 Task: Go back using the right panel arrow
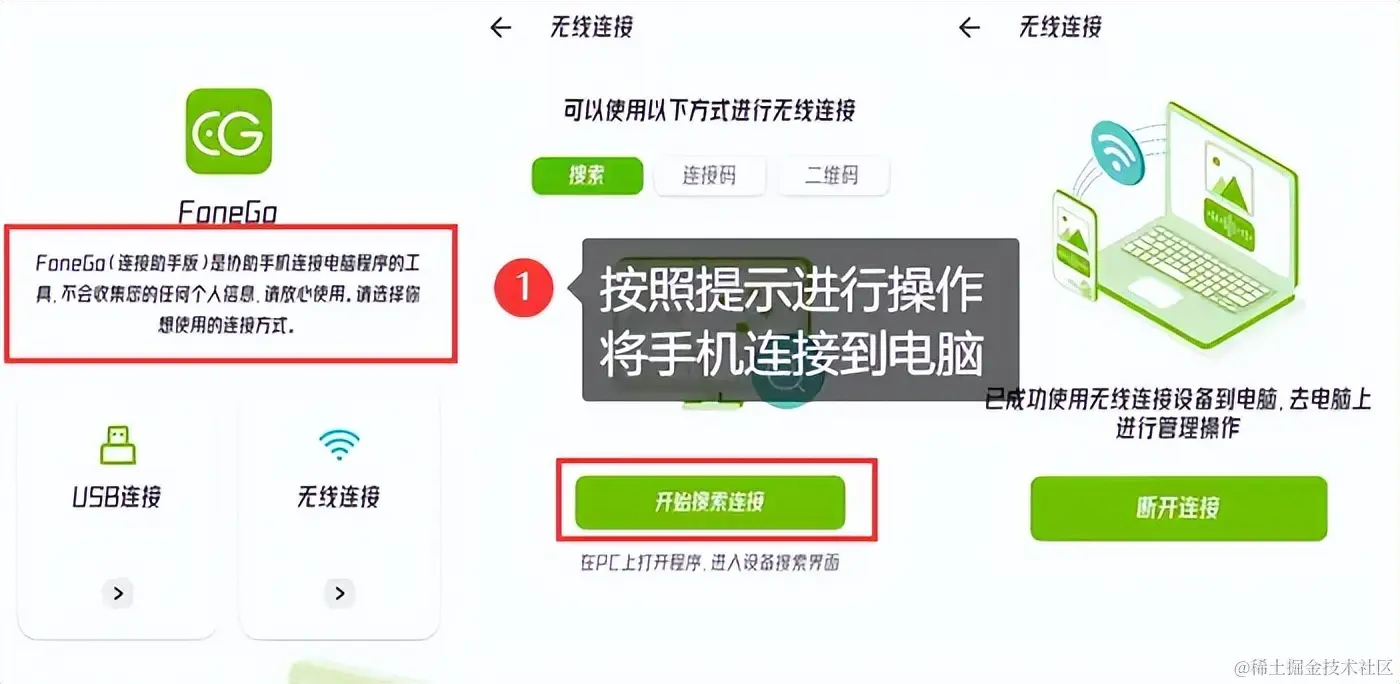pos(969,28)
